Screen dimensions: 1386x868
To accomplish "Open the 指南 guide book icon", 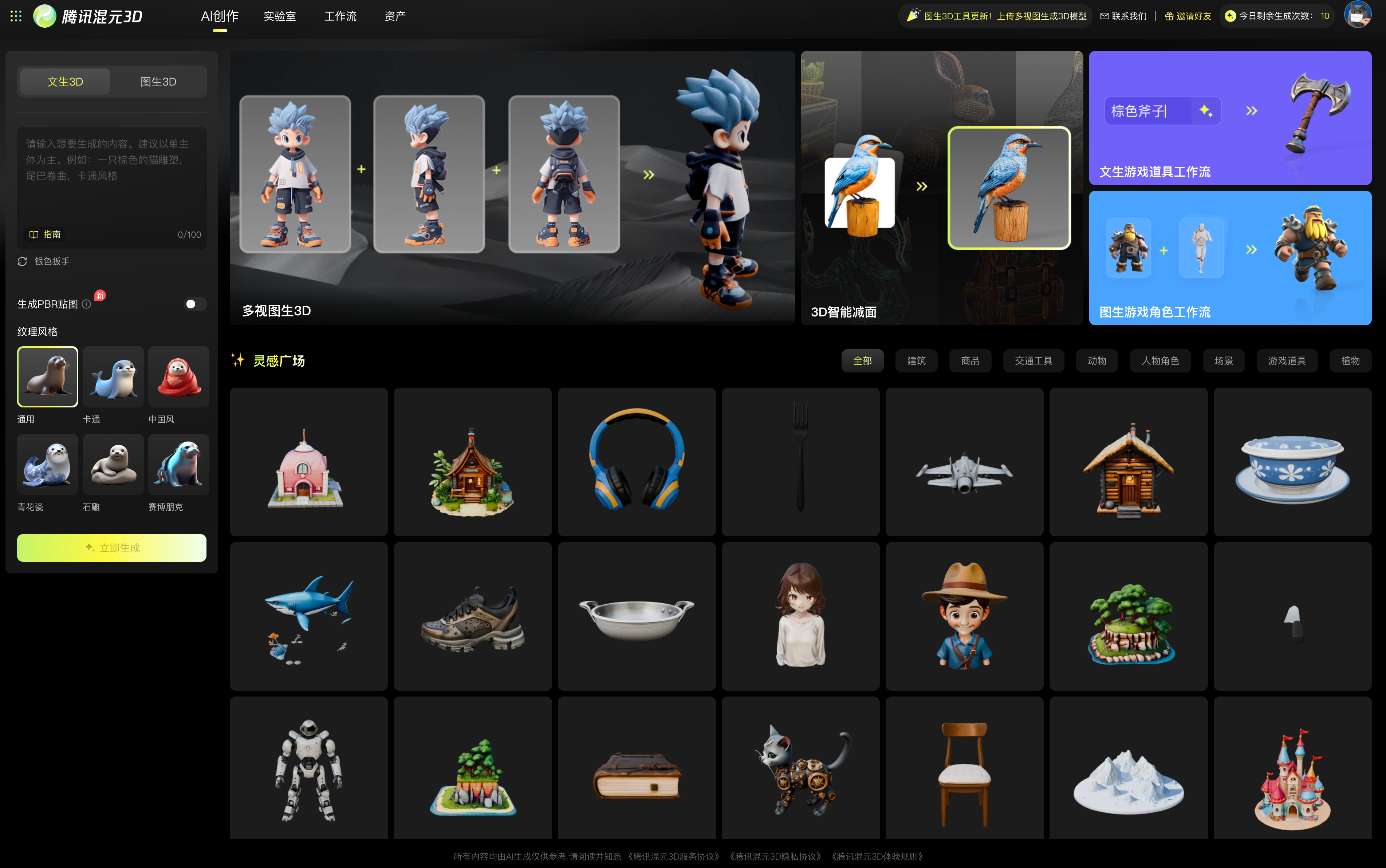I will pos(34,234).
